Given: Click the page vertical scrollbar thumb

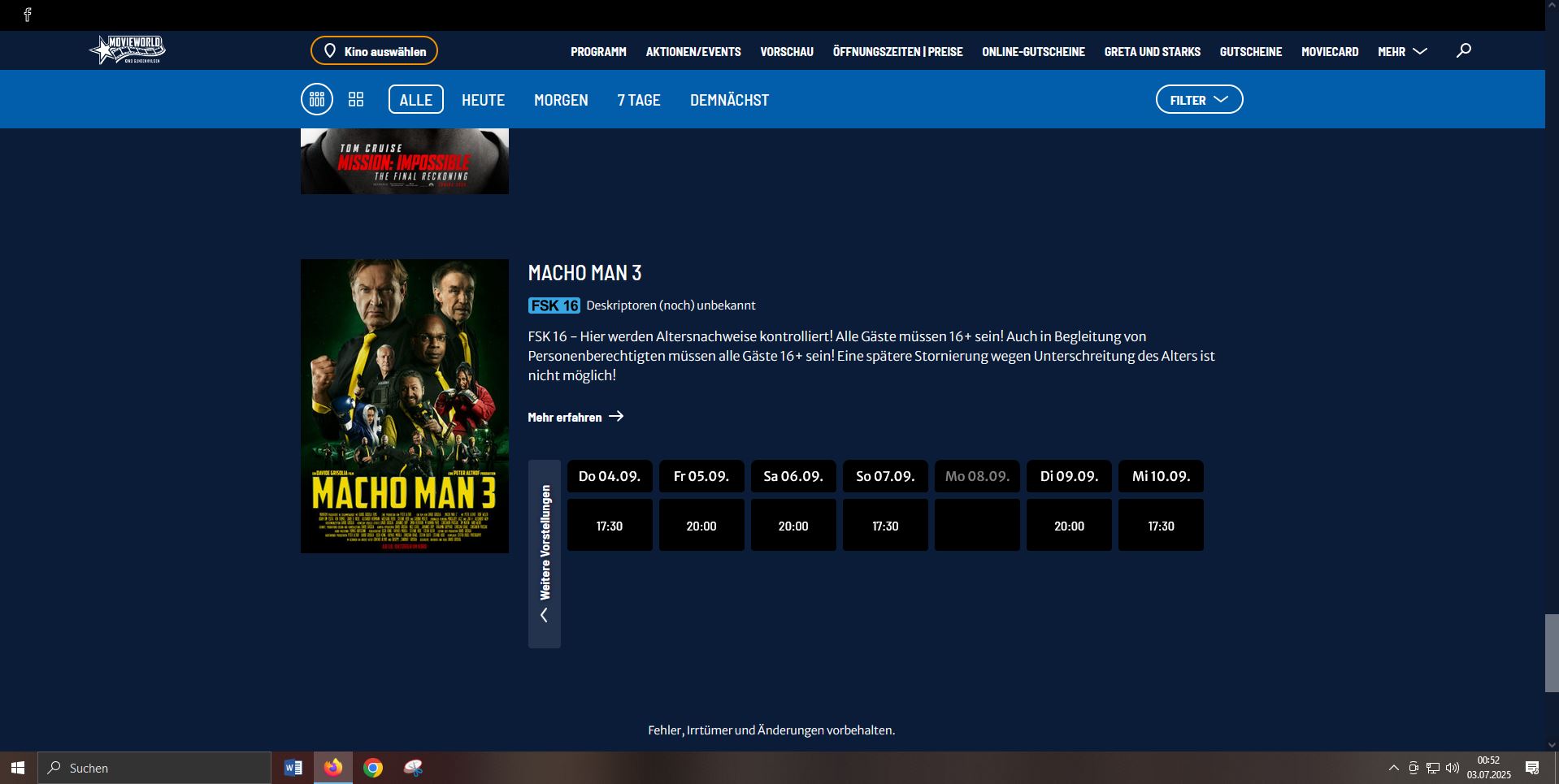Looking at the screenshot, I should [1552, 653].
